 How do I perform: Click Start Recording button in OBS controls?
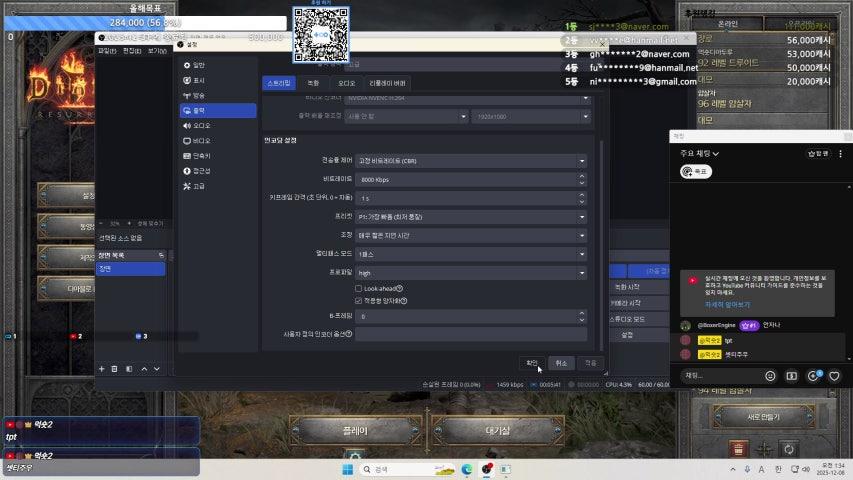pyautogui.click(x=639, y=287)
